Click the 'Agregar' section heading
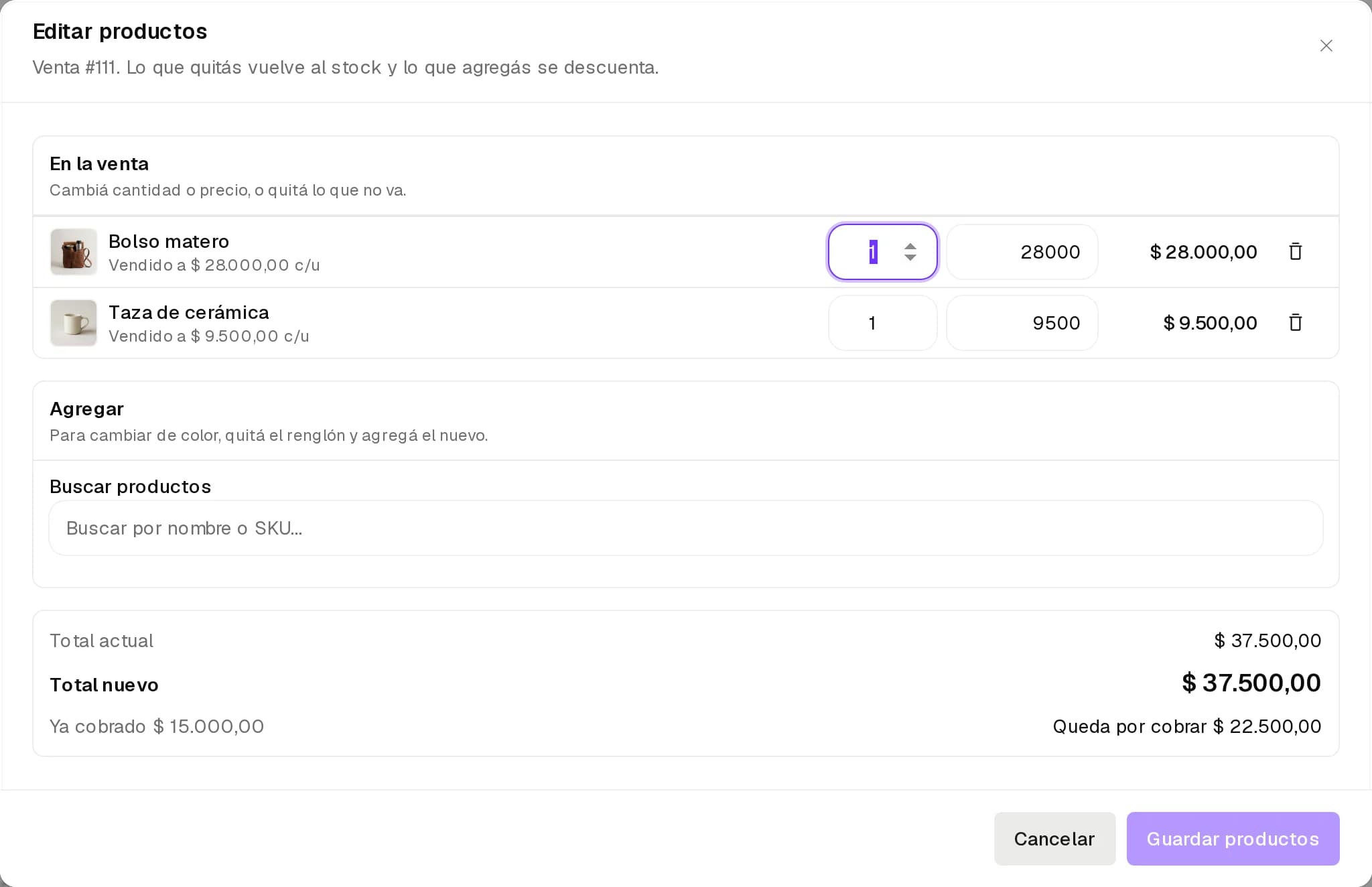This screenshot has height=887, width=1372. click(86, 409)
